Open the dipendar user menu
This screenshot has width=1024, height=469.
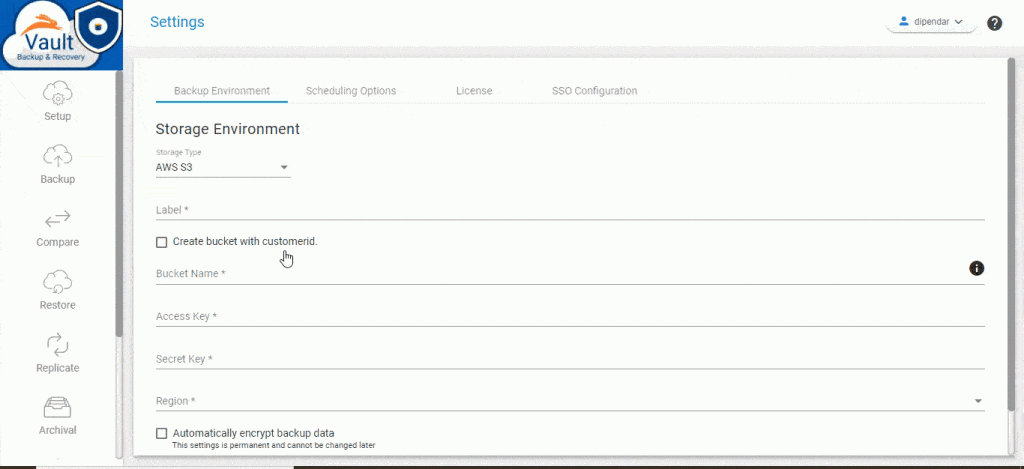(x=931, y=22)
